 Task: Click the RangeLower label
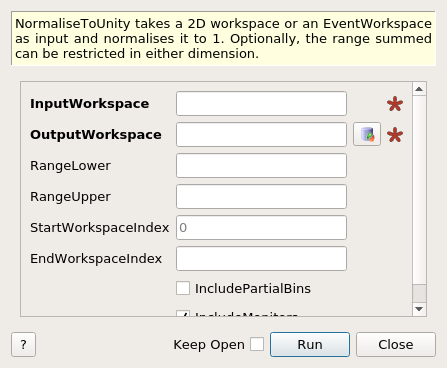point(70,166)
